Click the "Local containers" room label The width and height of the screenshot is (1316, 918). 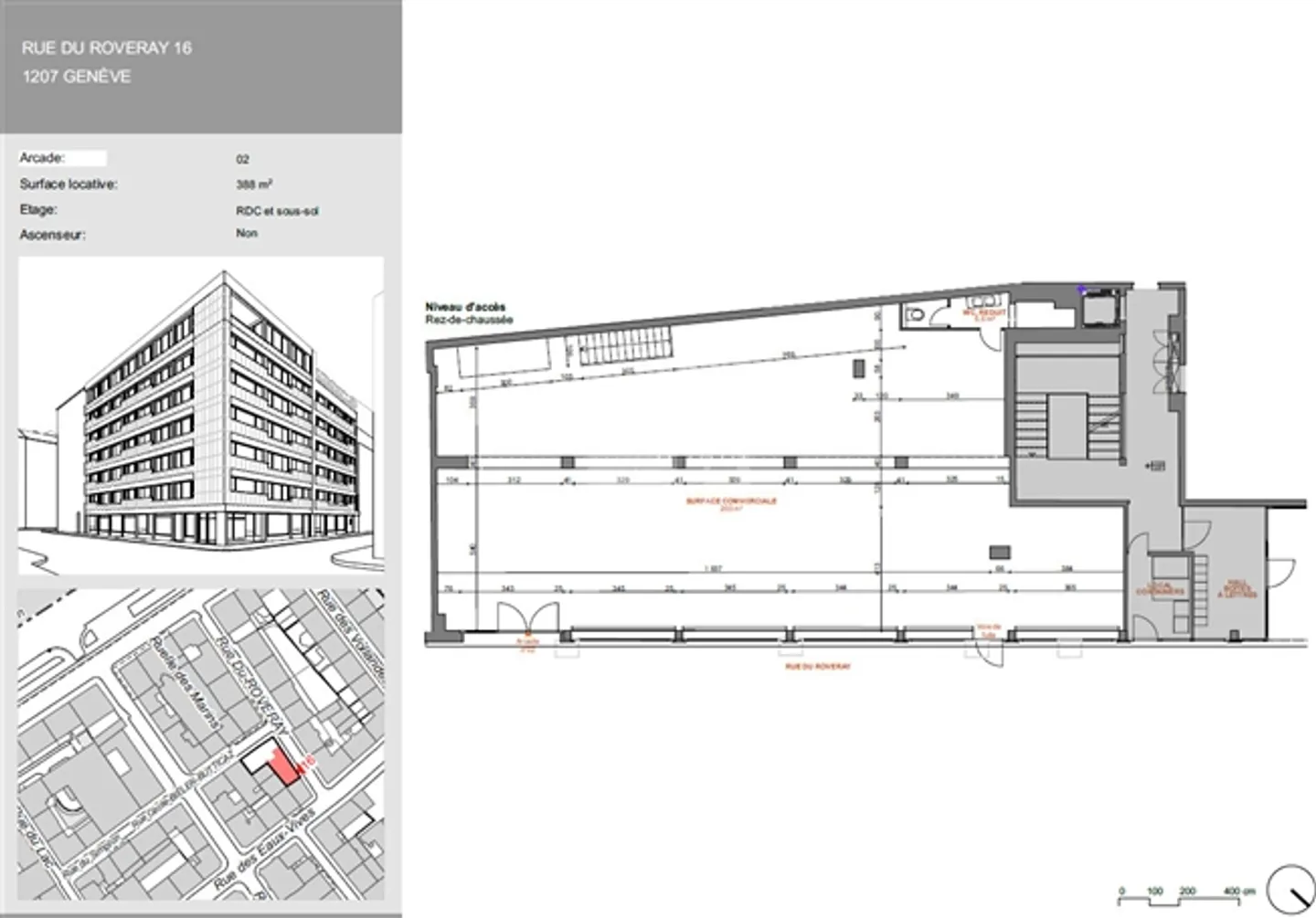(x=1160, y=589)
